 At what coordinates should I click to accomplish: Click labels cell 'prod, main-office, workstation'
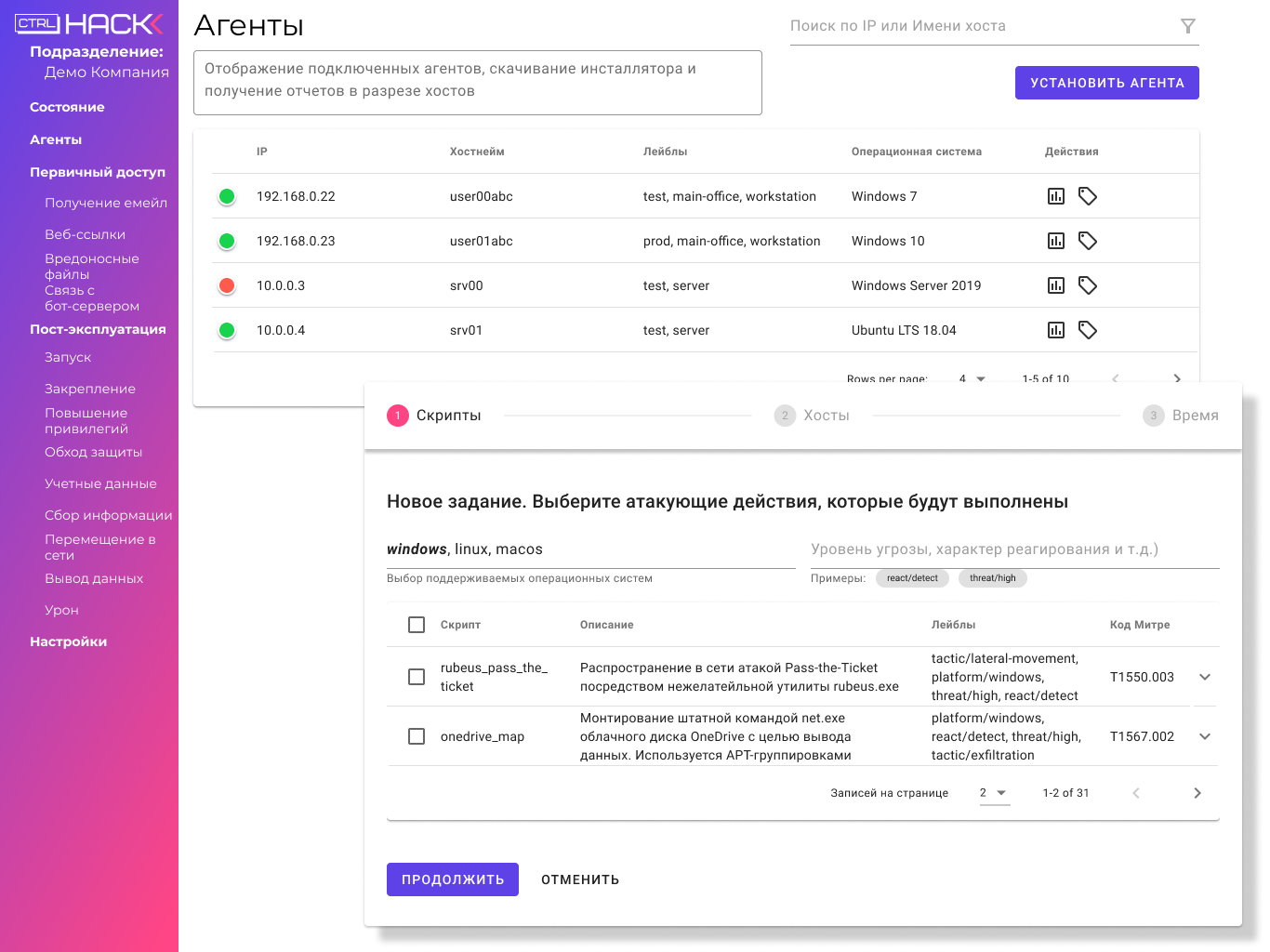[732, 241]
